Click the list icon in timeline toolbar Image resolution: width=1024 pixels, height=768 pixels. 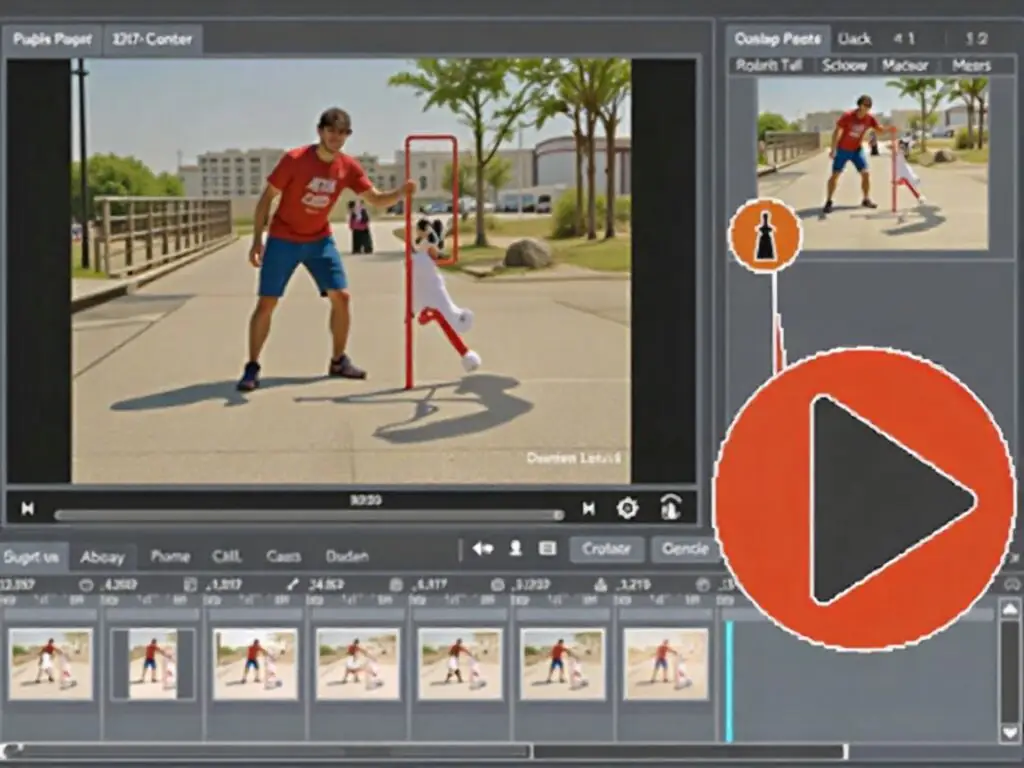547,549
